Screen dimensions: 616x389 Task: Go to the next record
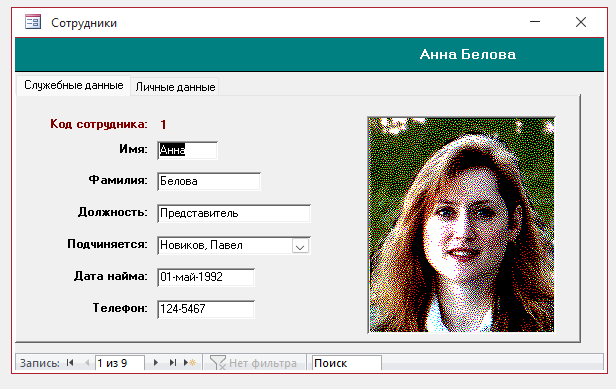[156, 363]
